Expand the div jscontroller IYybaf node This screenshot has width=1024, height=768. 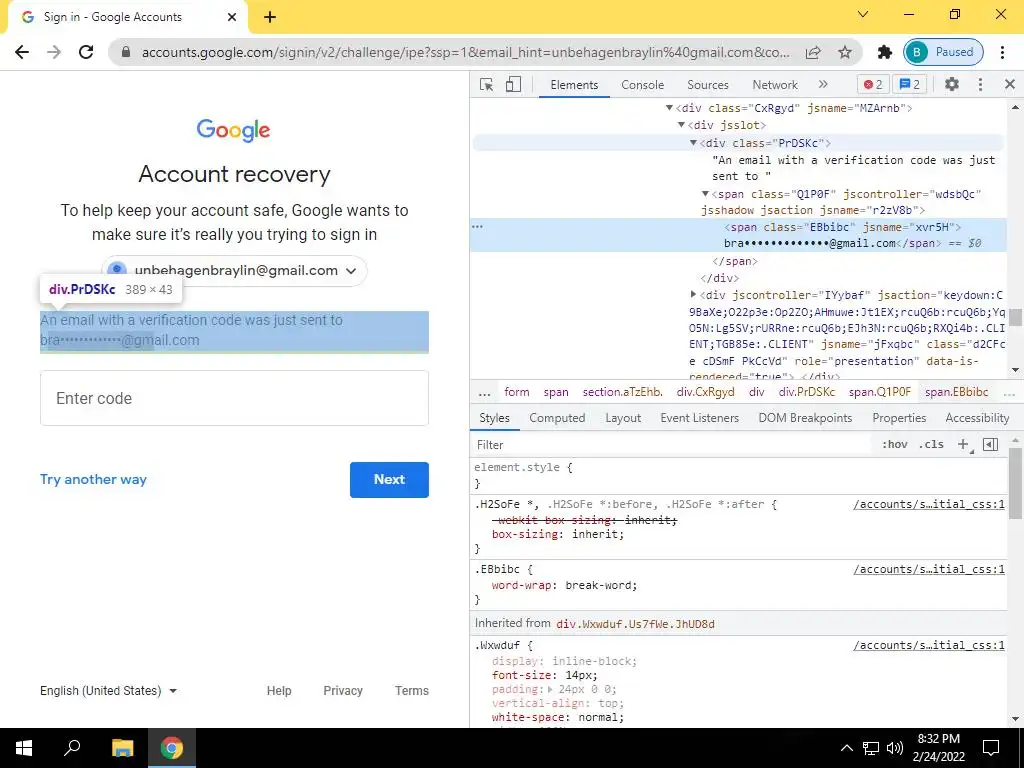pos(693,295)
